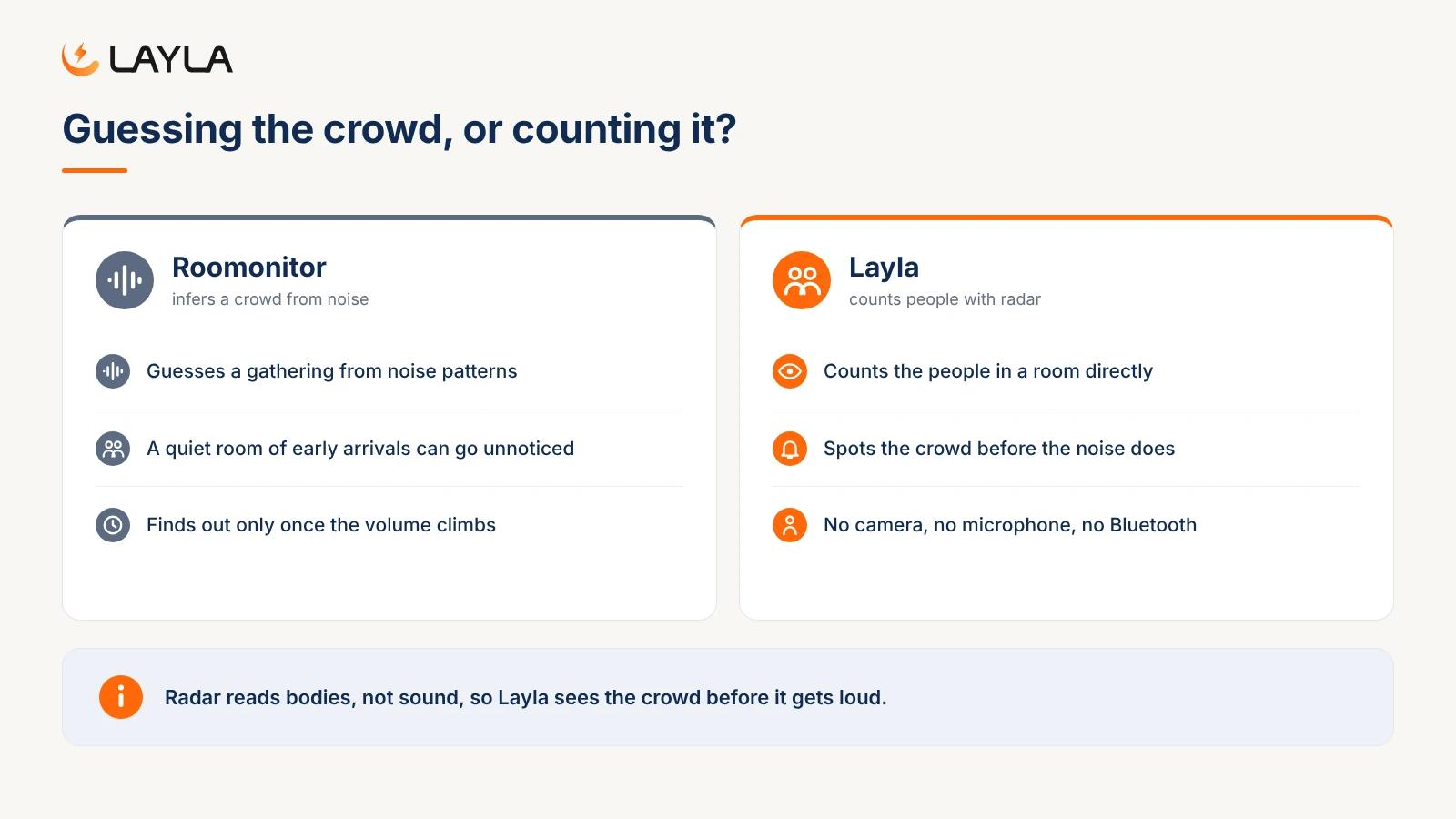Click the clock icon beside volume climbs
Viewport: 1456px width, 819px height.
[x=113, y=525]
